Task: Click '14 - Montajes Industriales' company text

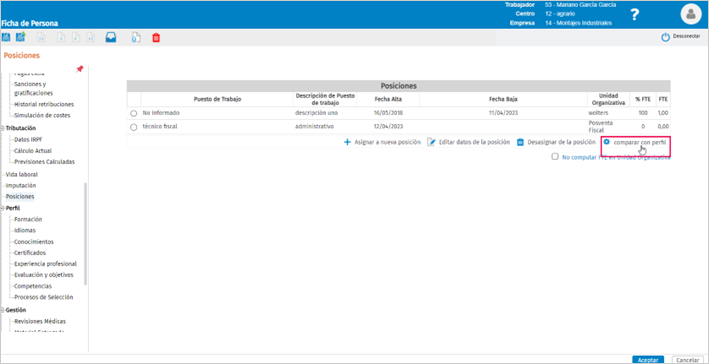Action: click(x=578, y=23)
